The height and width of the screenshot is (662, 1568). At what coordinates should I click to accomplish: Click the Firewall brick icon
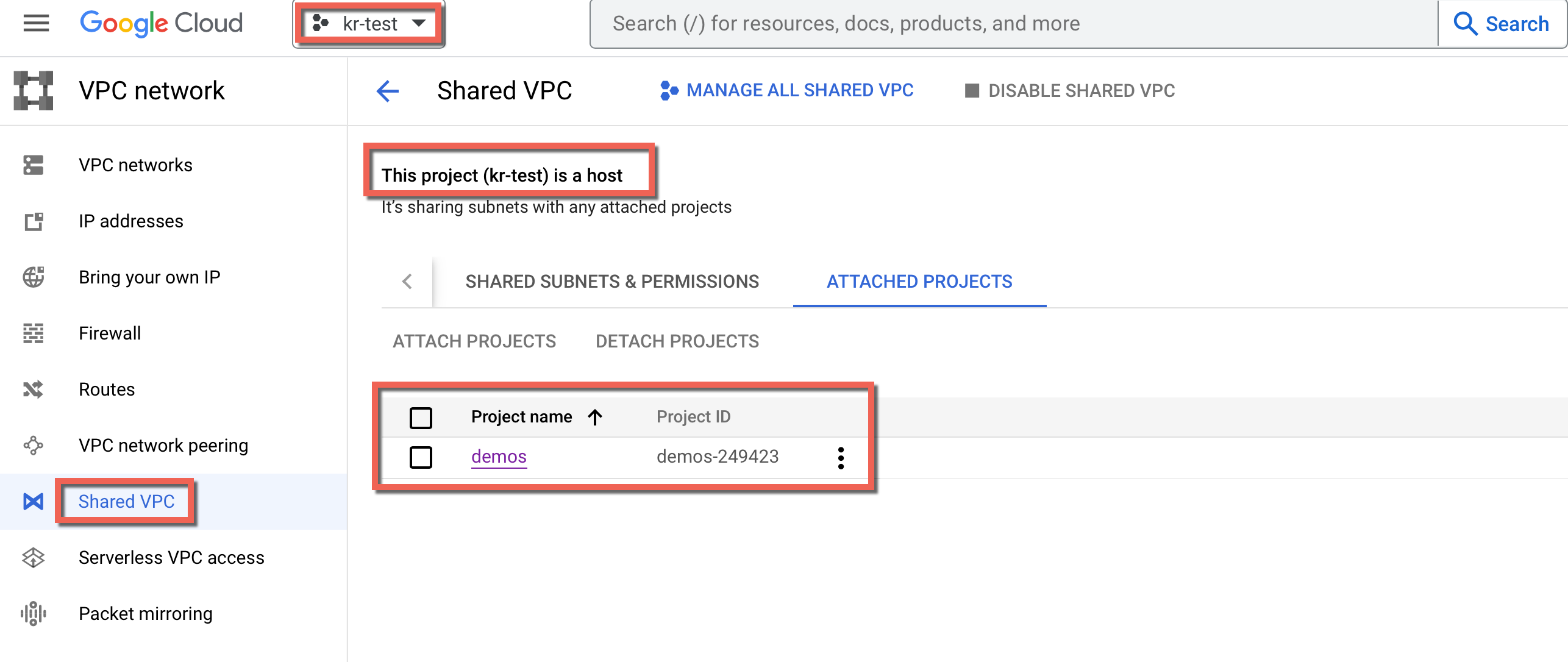(34, 333)
